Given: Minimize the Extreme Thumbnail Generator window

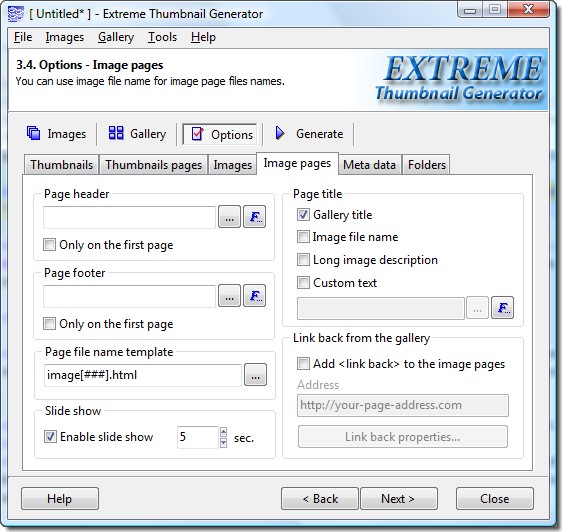Looking at the screenshot, I should (x=470, y=9).
